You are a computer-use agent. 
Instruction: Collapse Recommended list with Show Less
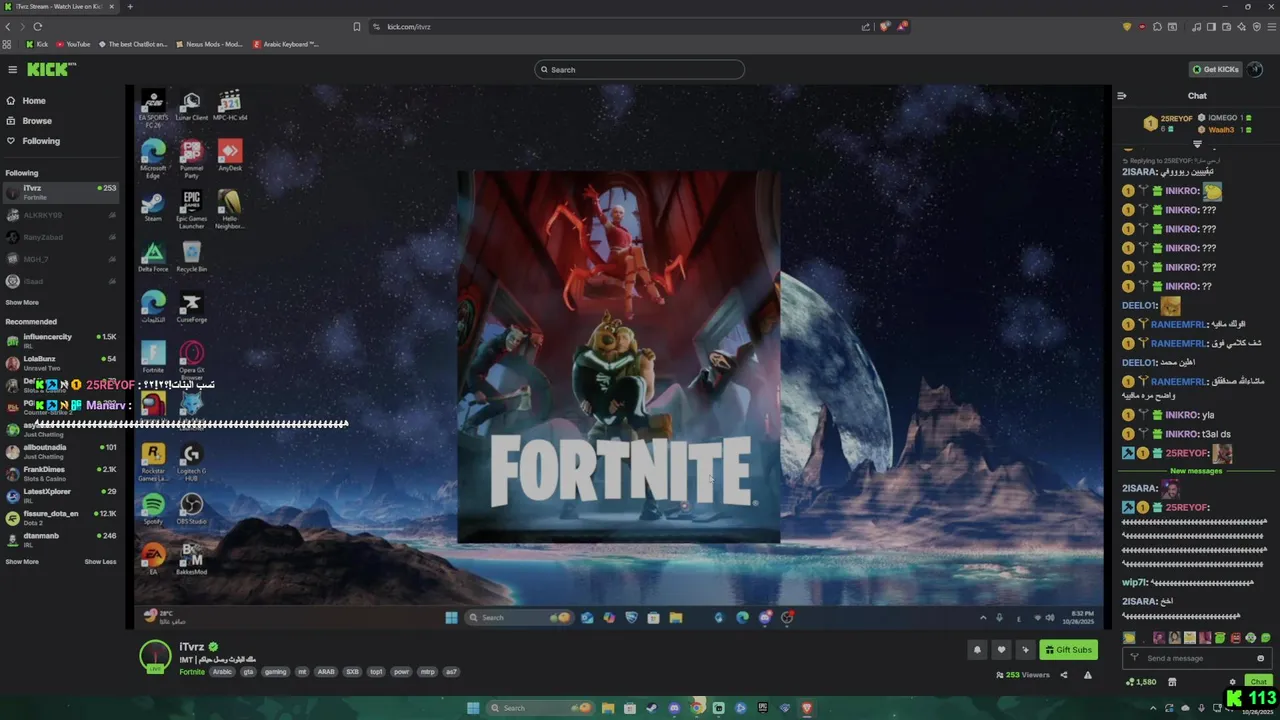pyautogui.click(x=100, y=561)
